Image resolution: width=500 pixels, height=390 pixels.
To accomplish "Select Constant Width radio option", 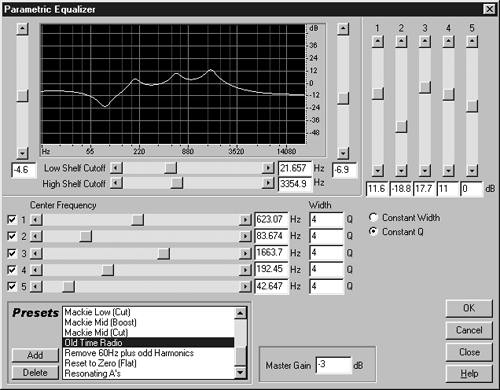I will [x=373, y=218].
